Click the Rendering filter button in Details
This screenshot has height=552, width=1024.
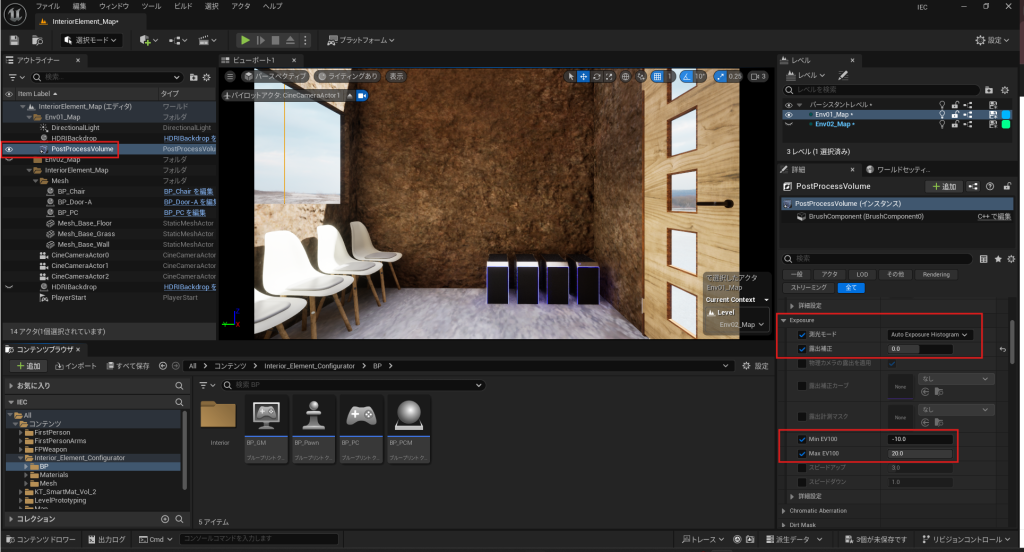click(936, 274)
